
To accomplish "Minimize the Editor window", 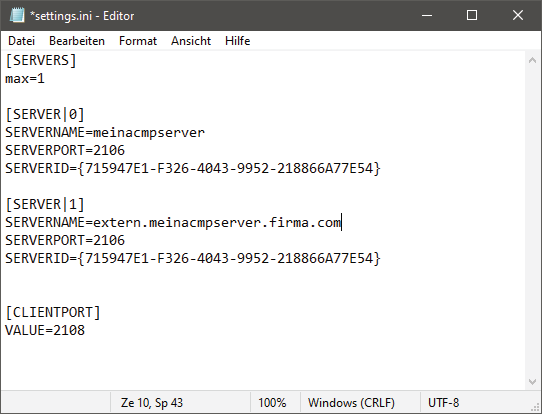I will pos(427,15).
